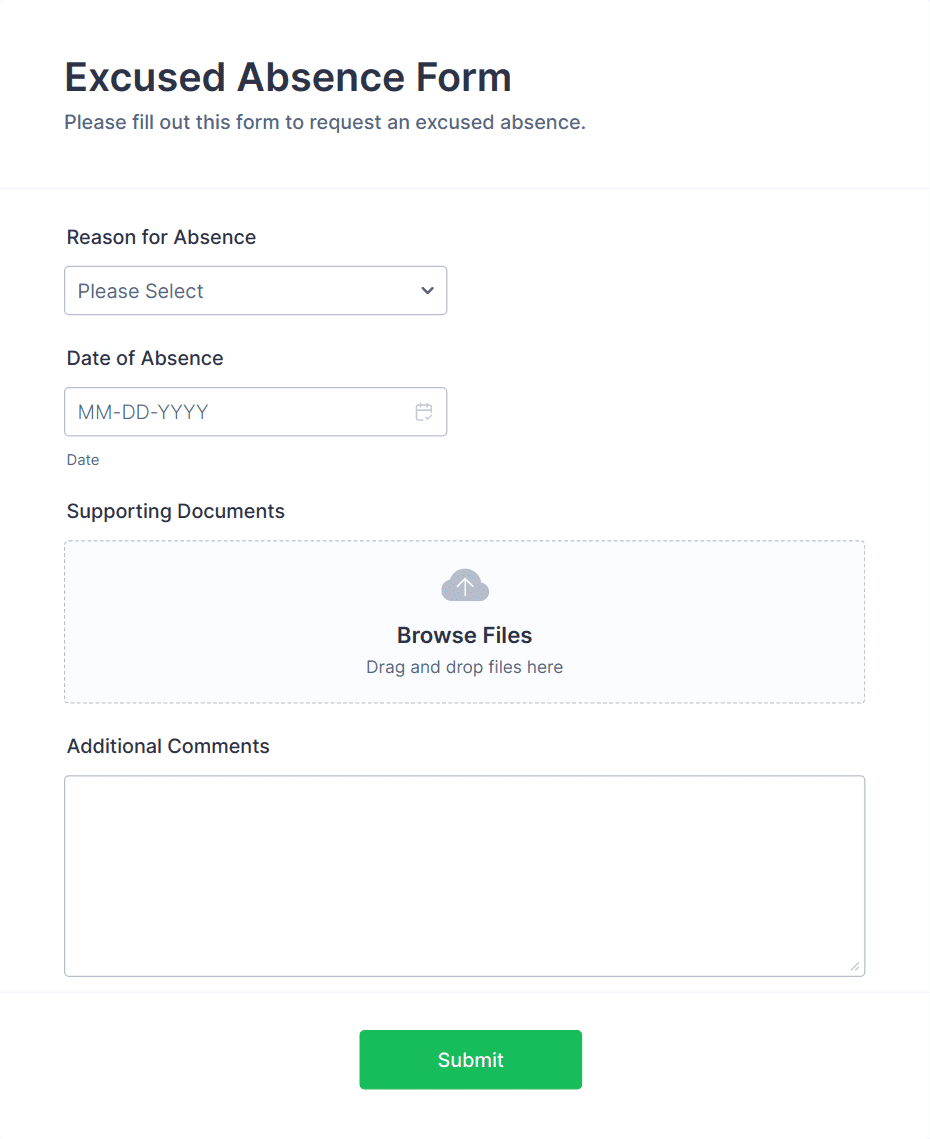
Task: Click the bottom area of the comments box
Action: [465, 950]
